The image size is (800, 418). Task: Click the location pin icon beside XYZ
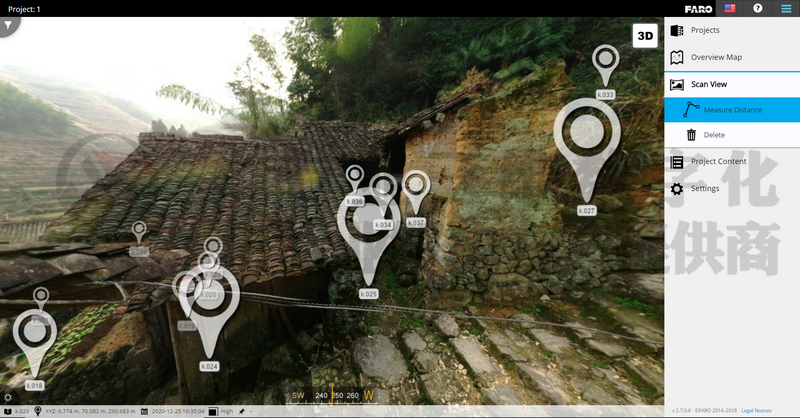pyautogui.click(x=37, y=411)
